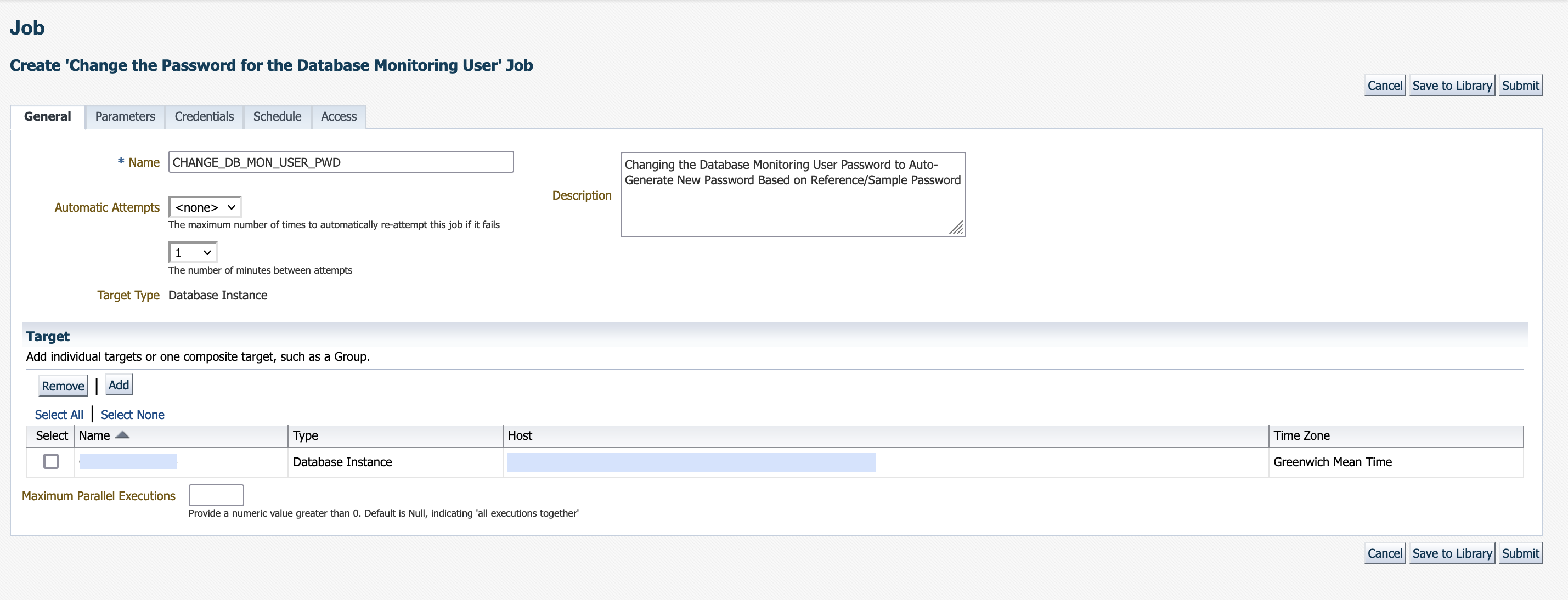Click the Maximum Parallel Executions field
Viewport: 1568px width, 600px height.
(x=216, y=495)
